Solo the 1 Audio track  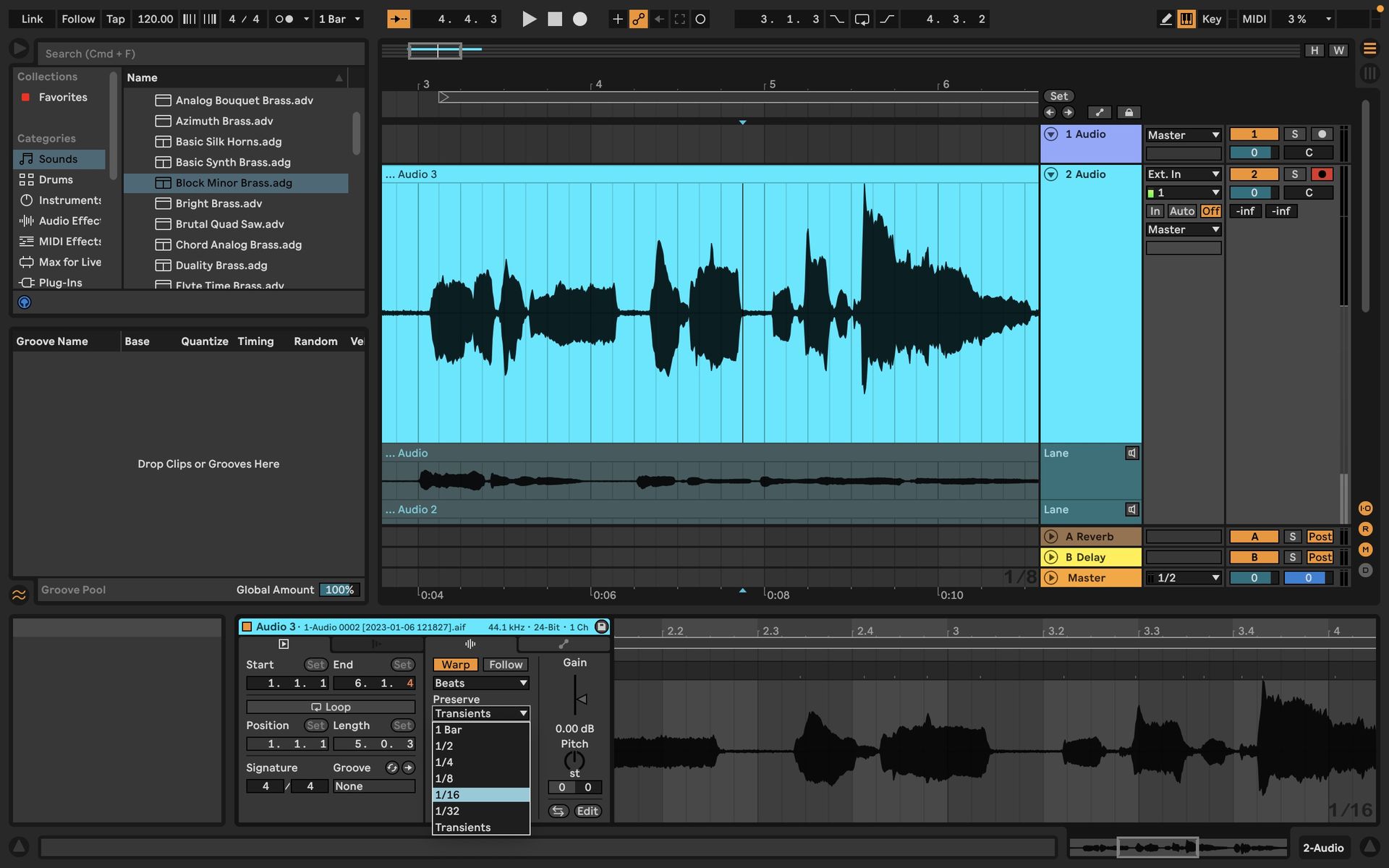click(1294, 134)
